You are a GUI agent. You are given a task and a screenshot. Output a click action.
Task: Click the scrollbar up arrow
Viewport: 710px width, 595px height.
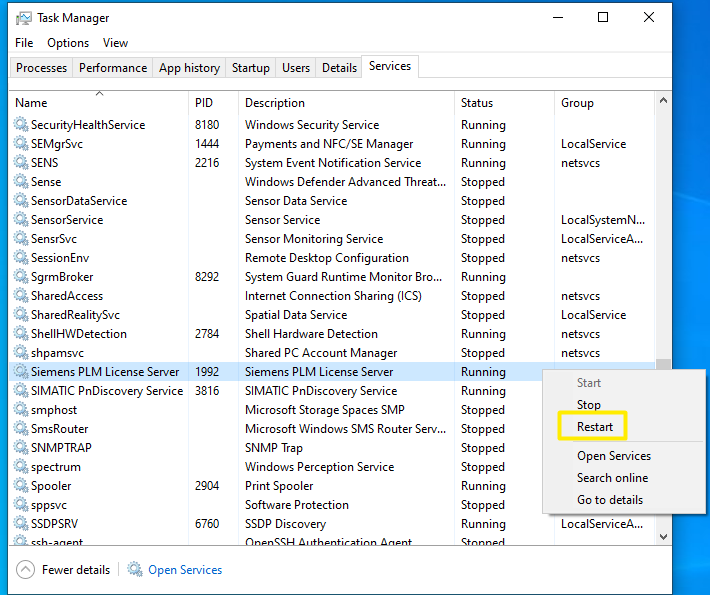coord(663,102)
